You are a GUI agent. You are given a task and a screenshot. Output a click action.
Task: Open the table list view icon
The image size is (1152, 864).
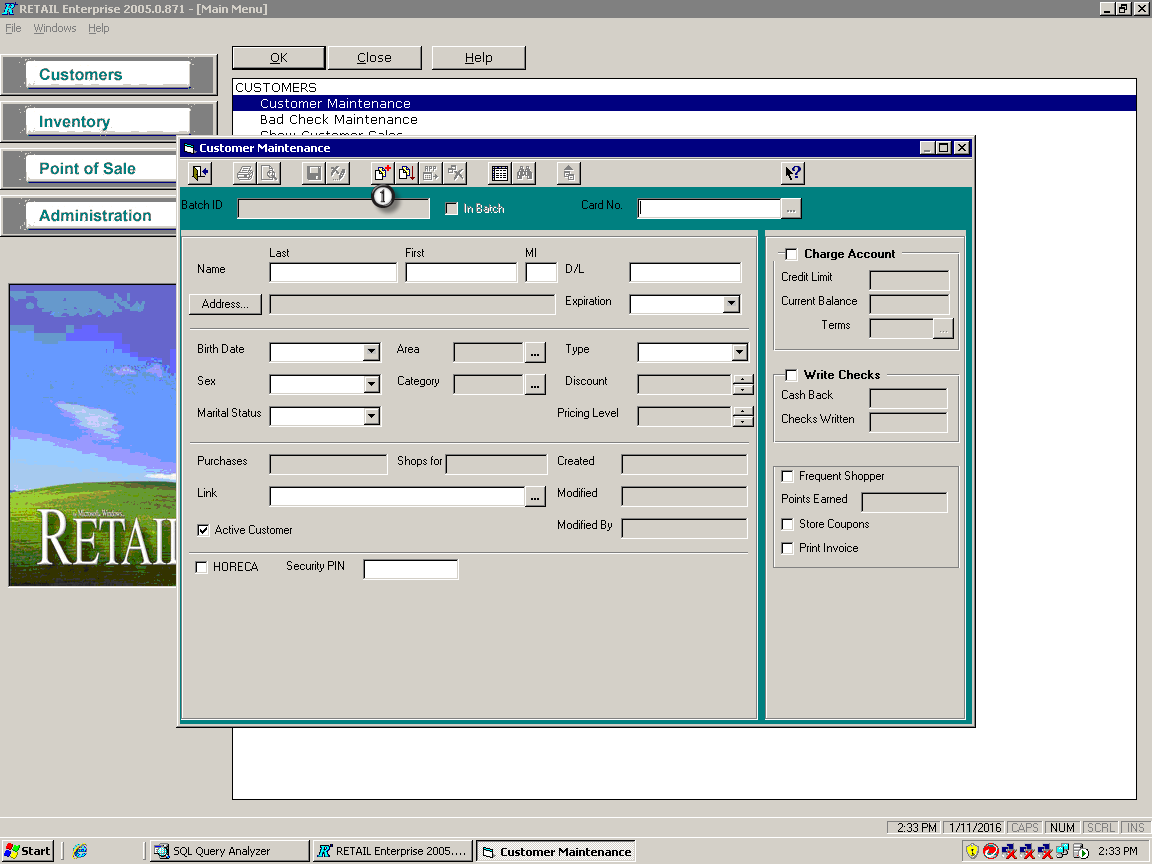pos(500,173)
